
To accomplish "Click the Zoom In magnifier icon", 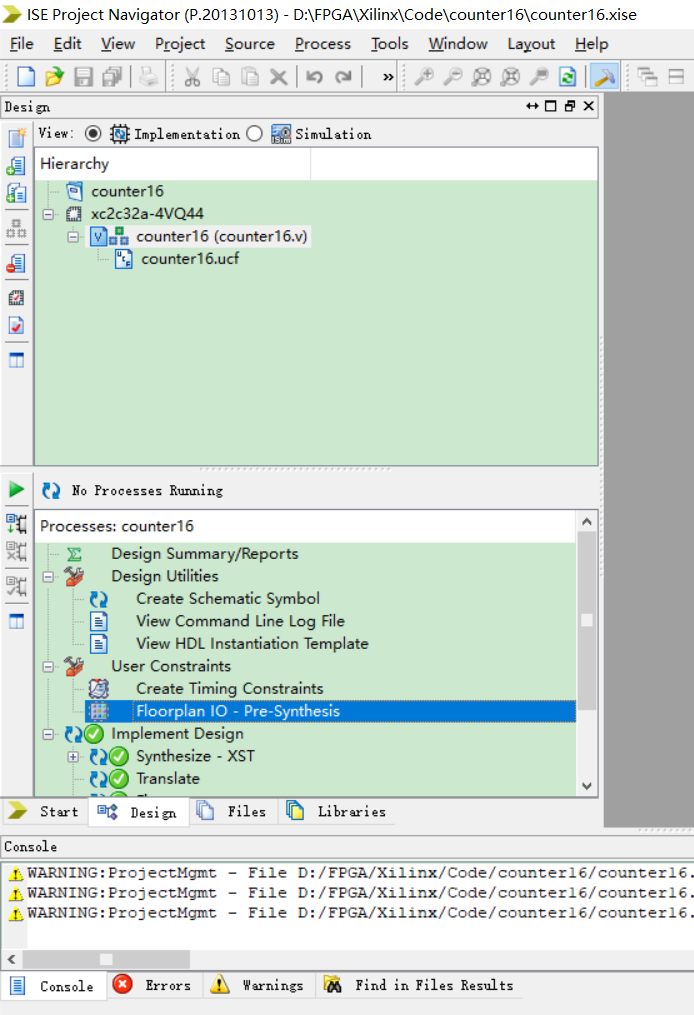I will click(x=424, y=76).
